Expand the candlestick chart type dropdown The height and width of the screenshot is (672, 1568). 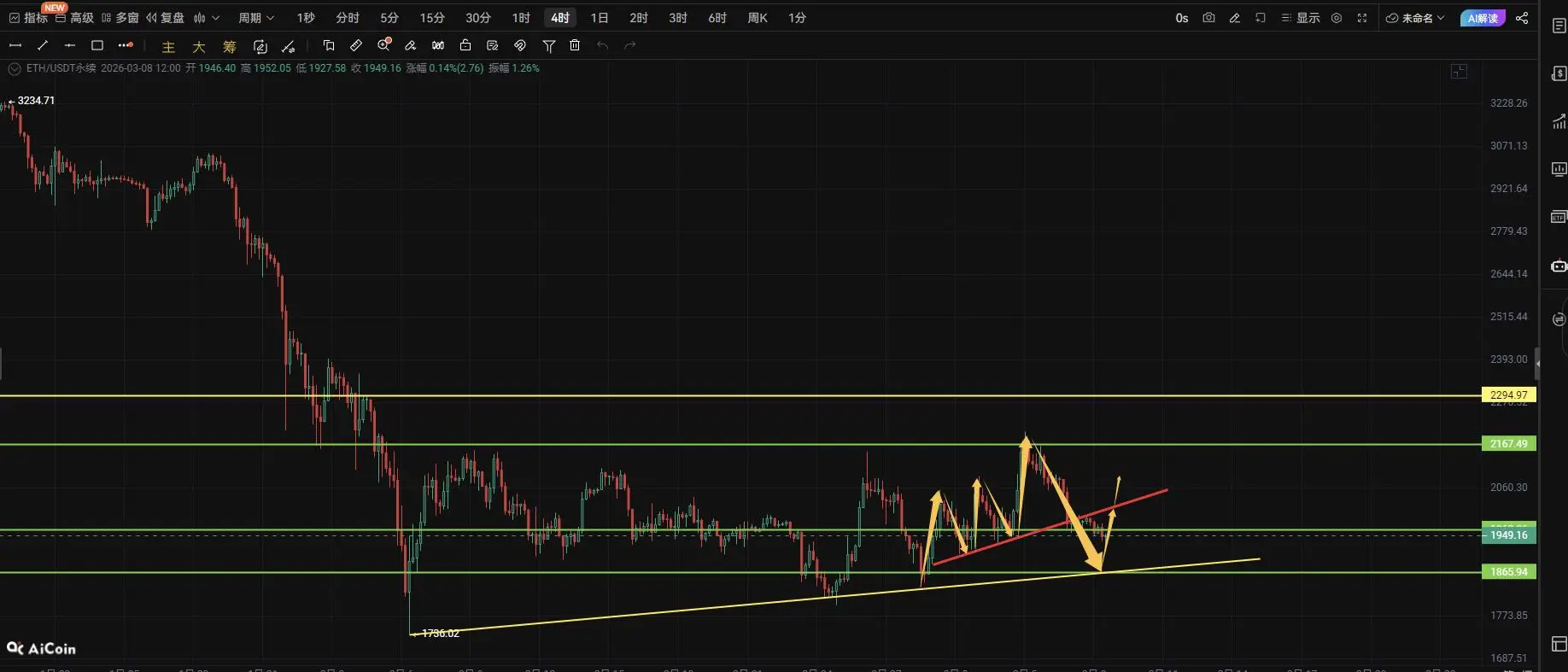click(206, 18)
